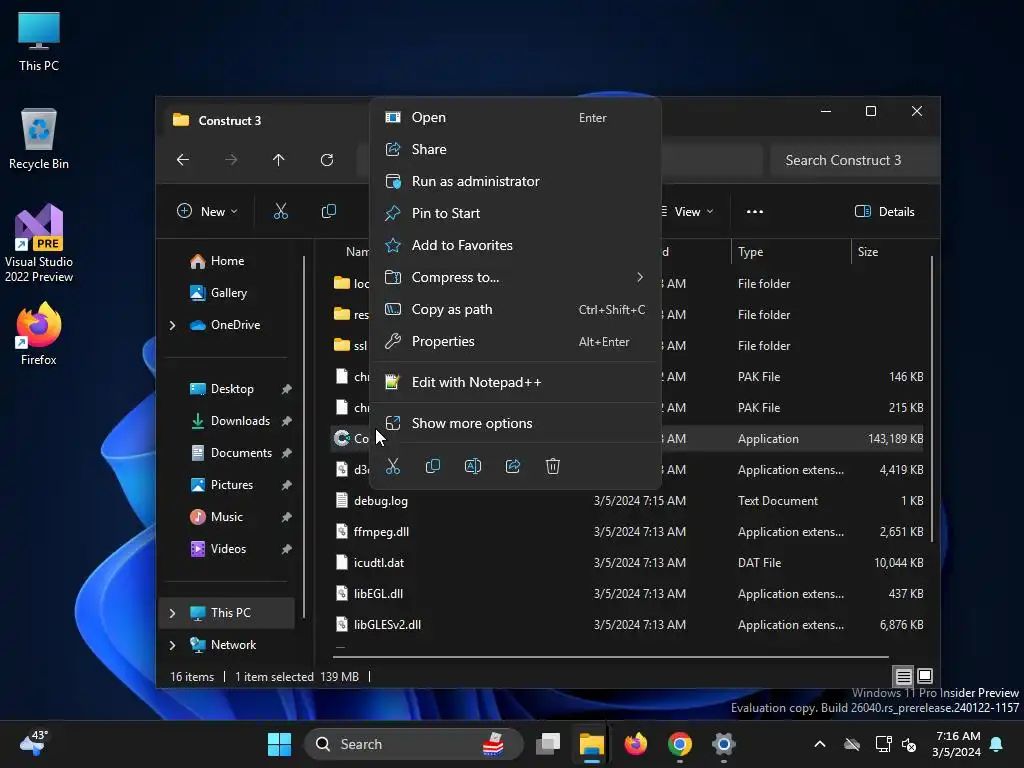Viewport: 1024px width, 768px height.
Task: Open the New dropdown in the toolbar
Action: tap(207, 212)
